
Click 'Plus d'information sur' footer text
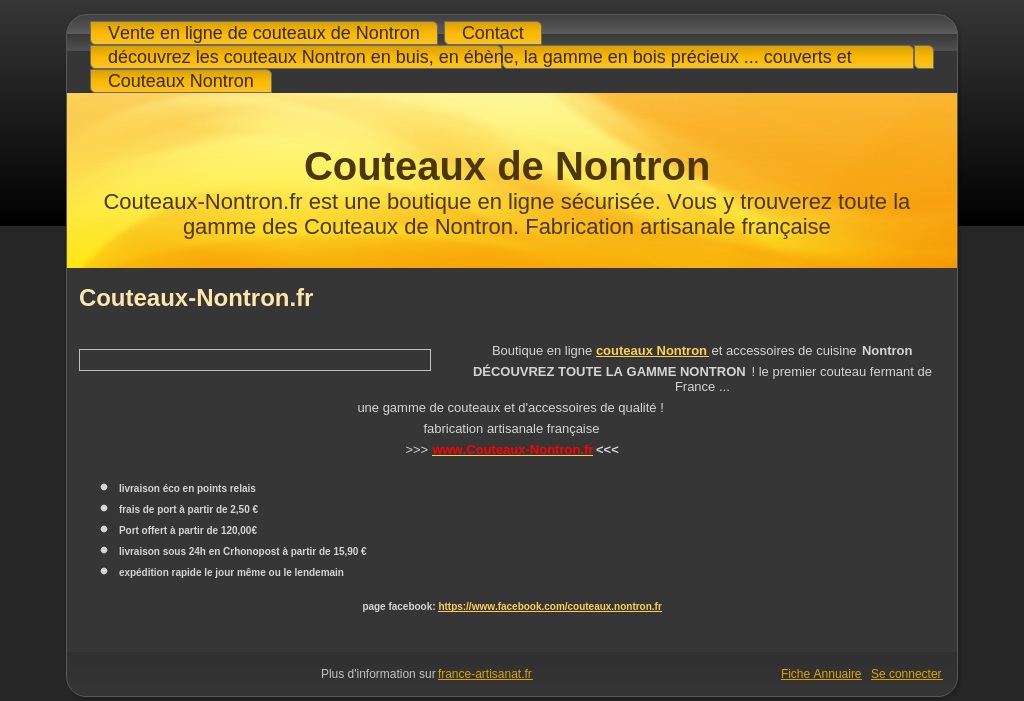click(378, 674)
